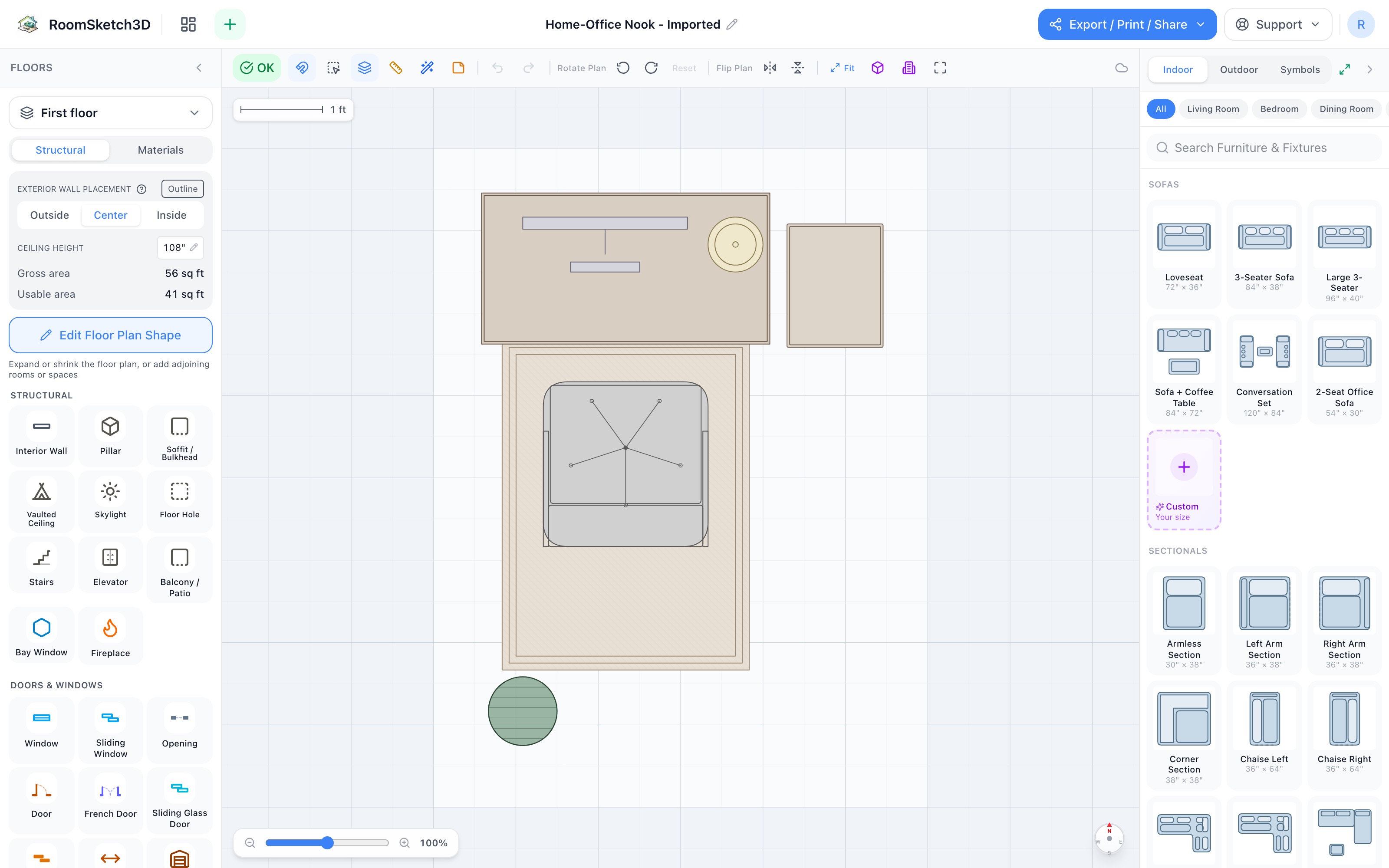Screen dimensions: 1389x868
Task: Select the Outdoor catalog tab
Action: tap(1239, 69)
